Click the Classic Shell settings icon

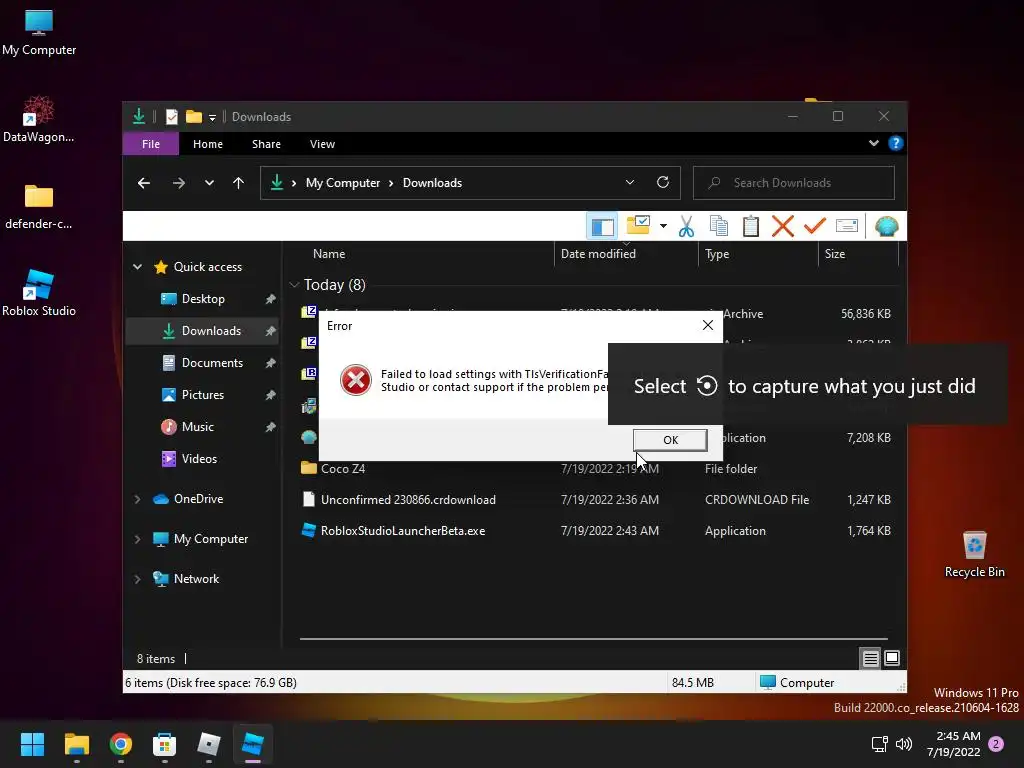886,226
